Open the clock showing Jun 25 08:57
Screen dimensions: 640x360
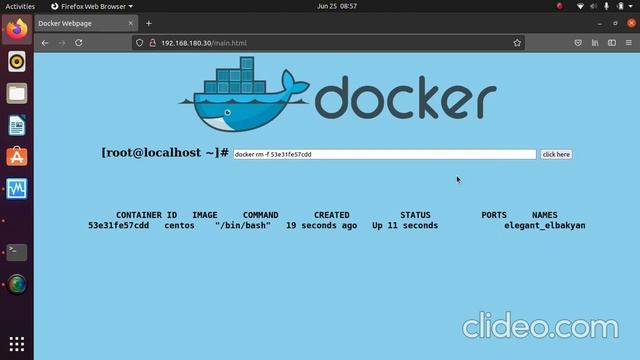[x=337, y=6]
